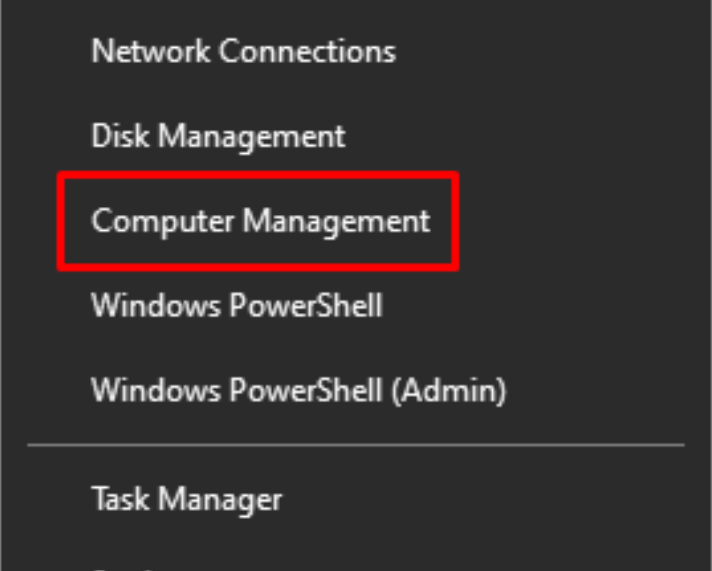Open the Disk Management tool
This screenshot has width=712, height=571.
pos(218,136)
